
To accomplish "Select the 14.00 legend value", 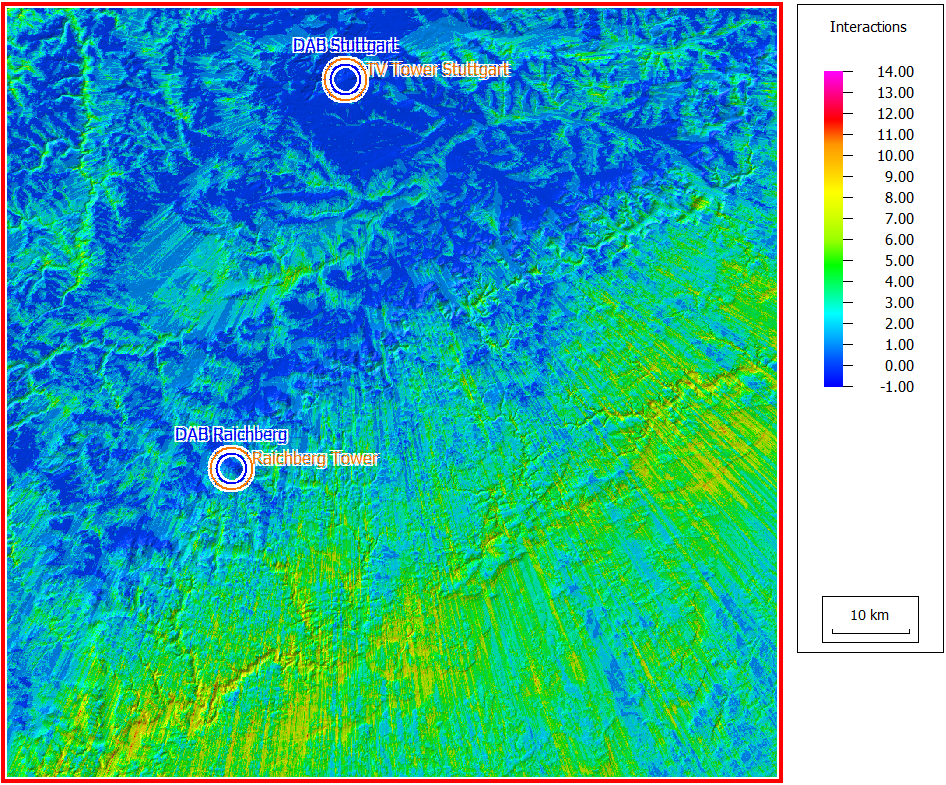I will tap(895, 72).
